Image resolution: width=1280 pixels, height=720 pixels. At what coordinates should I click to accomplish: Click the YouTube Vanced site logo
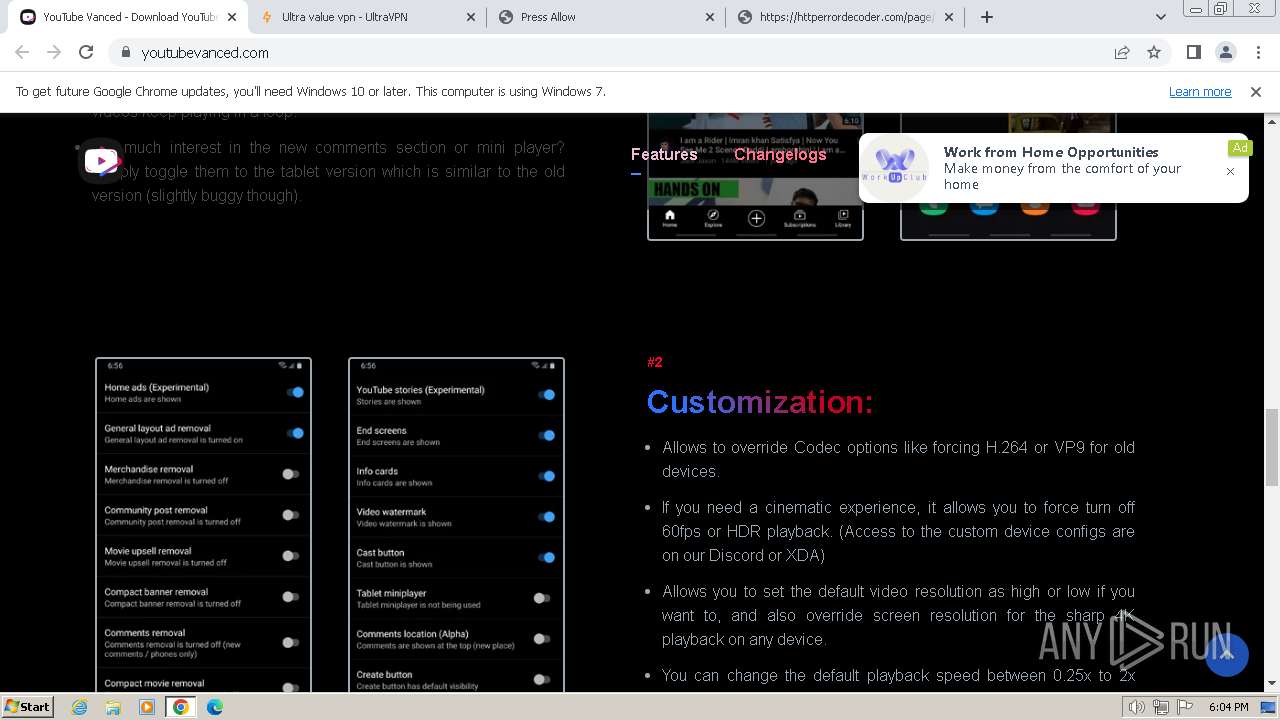pos(101,160)
